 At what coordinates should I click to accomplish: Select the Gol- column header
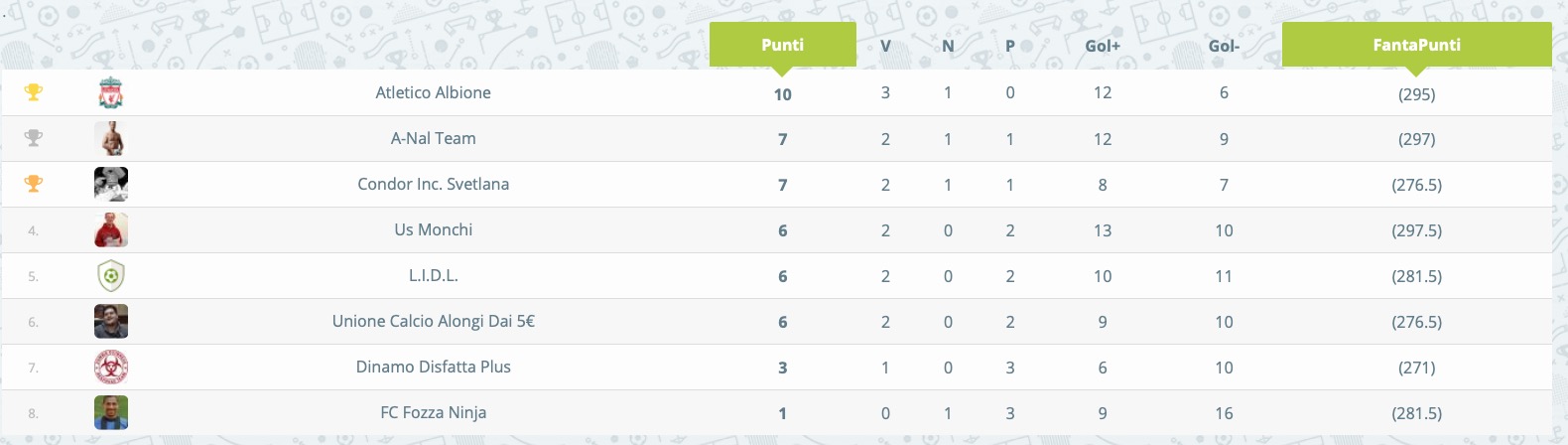pyautogui.click(x=1224, y=46)
